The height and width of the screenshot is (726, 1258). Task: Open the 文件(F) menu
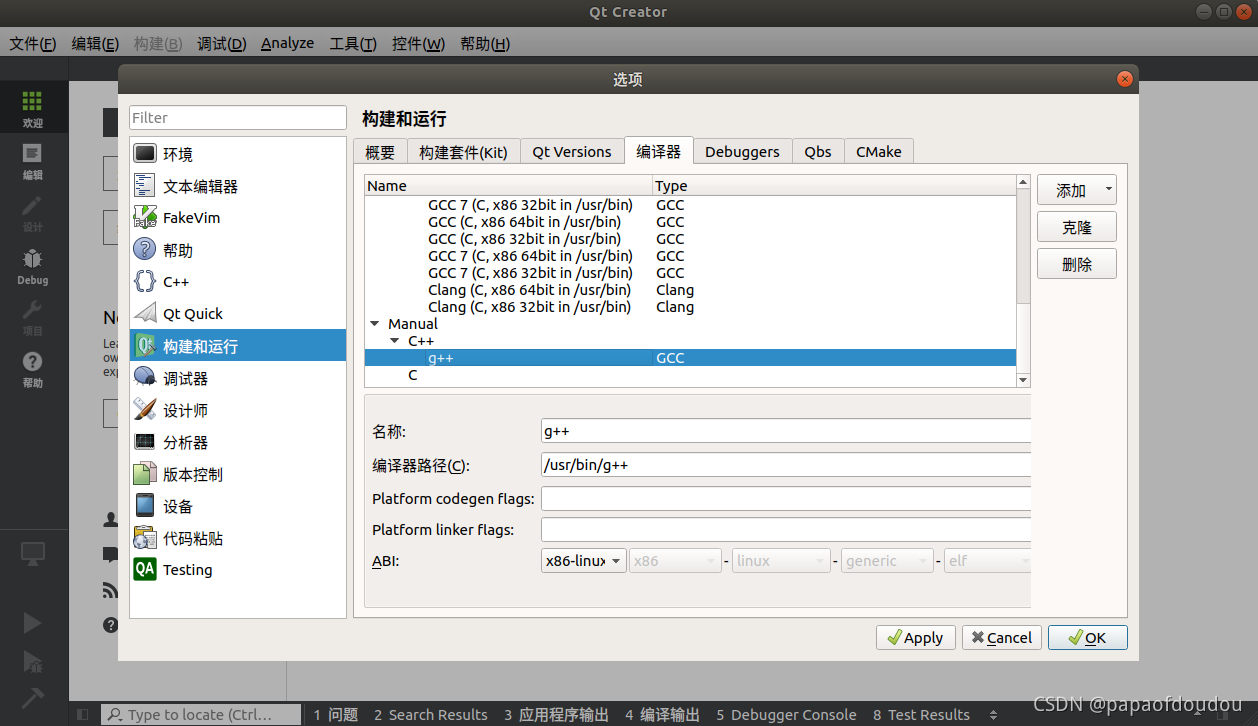click(x=33, y=44)
